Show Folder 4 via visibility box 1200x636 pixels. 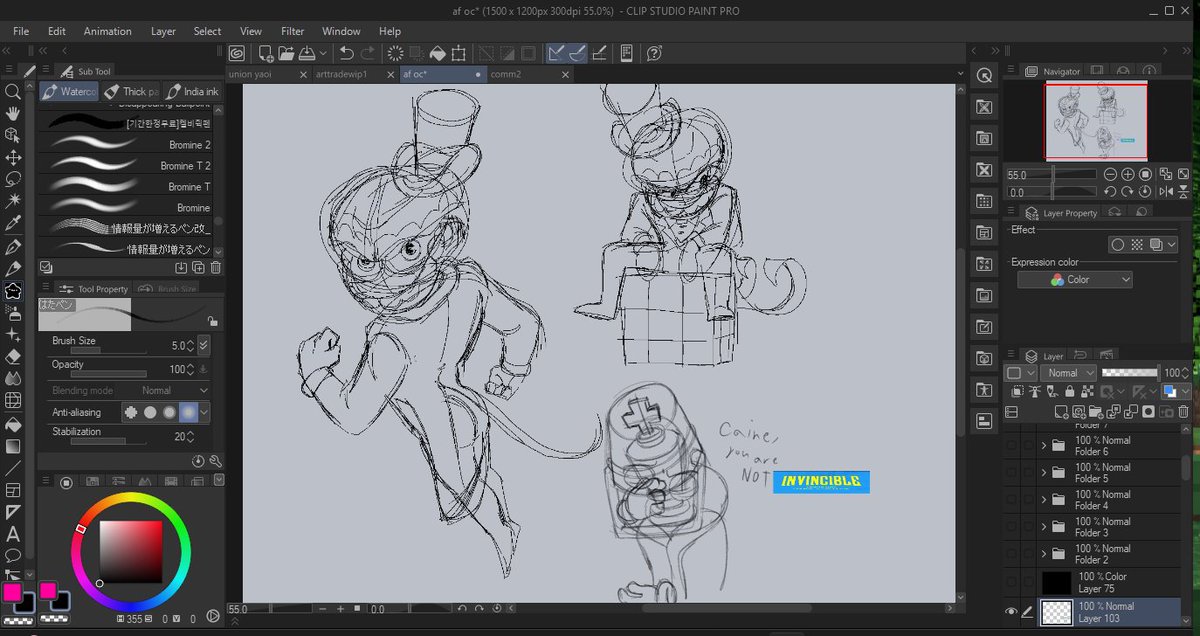pos(1011,499)
